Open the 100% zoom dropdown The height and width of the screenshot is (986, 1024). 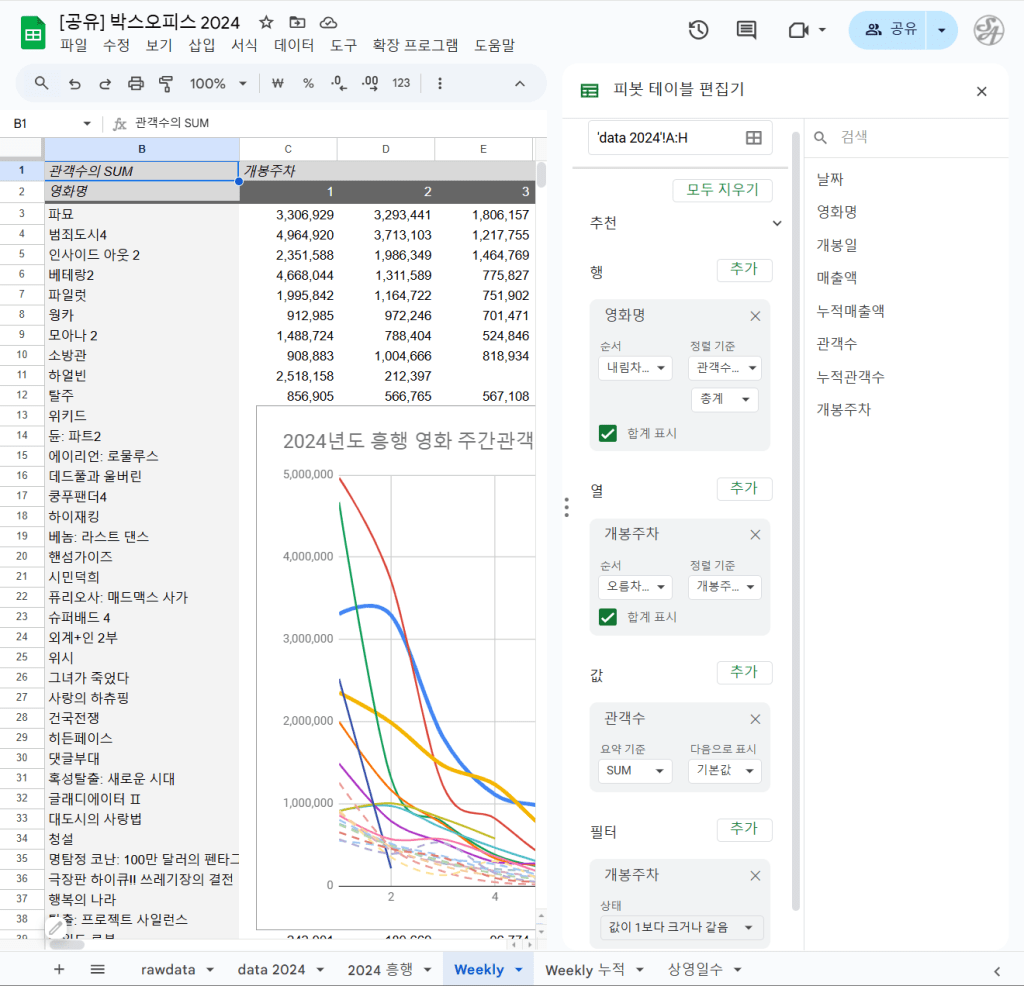tap(218, 83)
